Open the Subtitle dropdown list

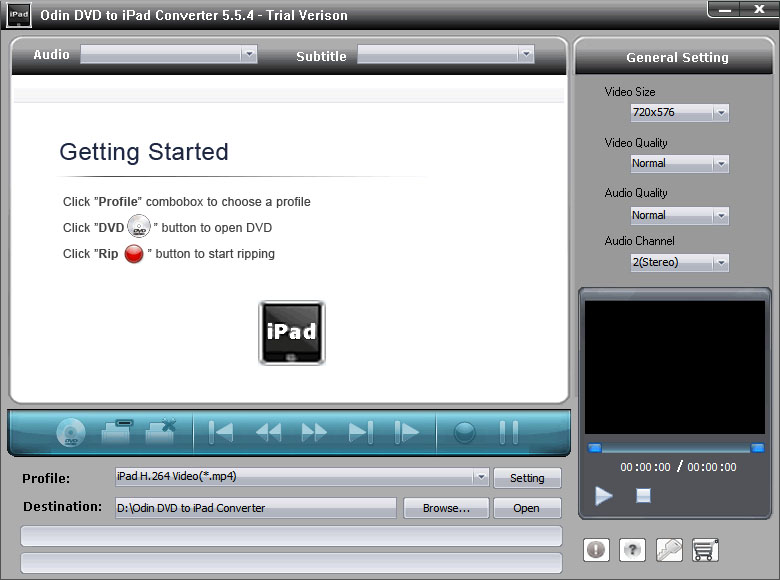point(526,54)
